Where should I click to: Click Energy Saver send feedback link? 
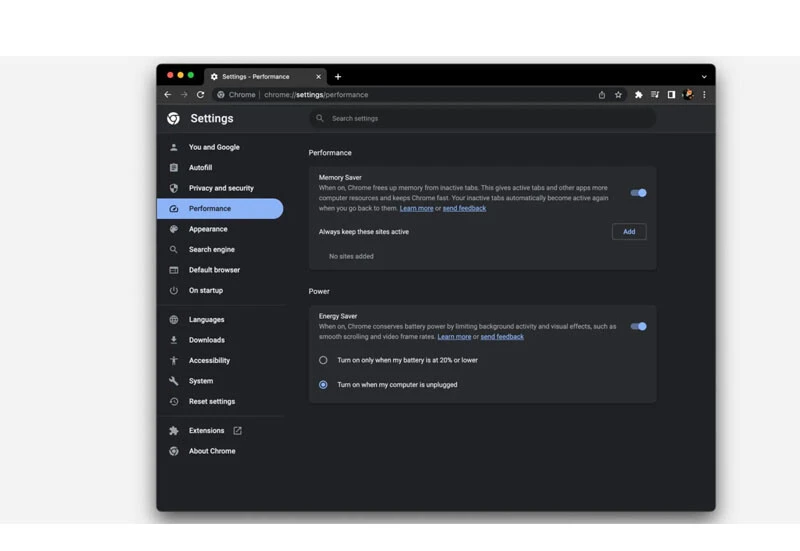[x=502, y=337]
